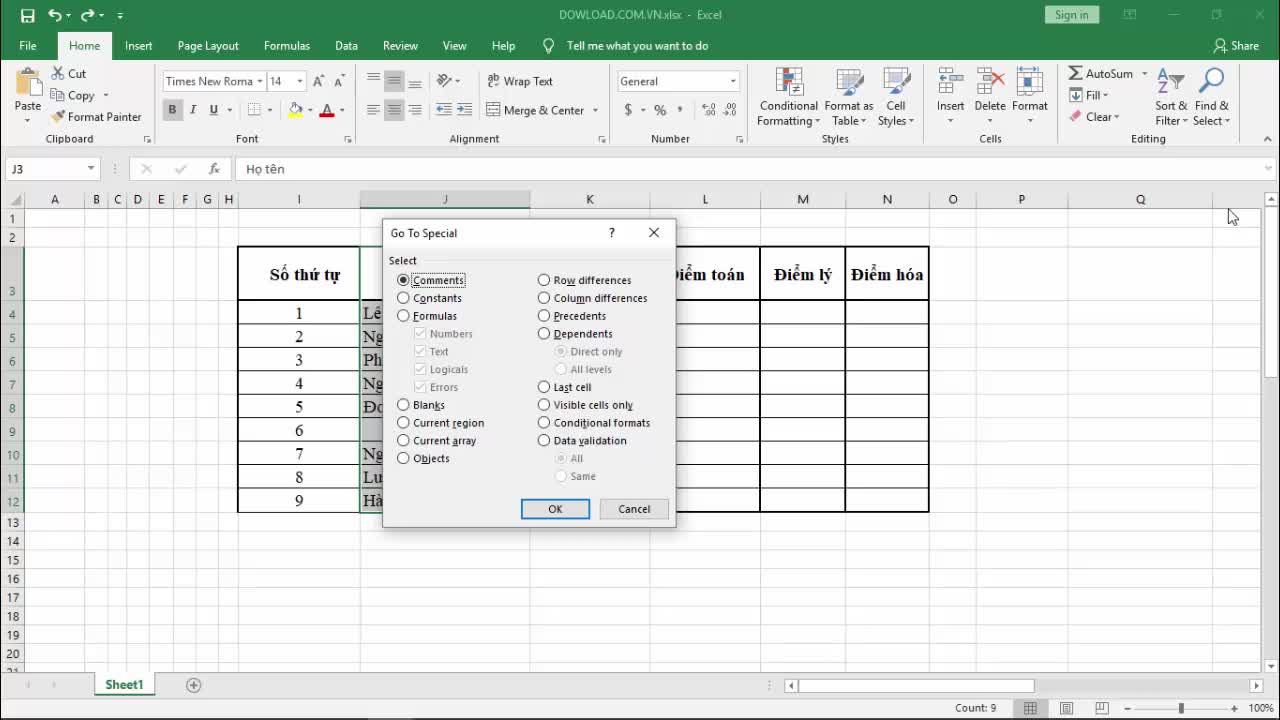
Task: Select the Blanks radio button
Action: 403,405
